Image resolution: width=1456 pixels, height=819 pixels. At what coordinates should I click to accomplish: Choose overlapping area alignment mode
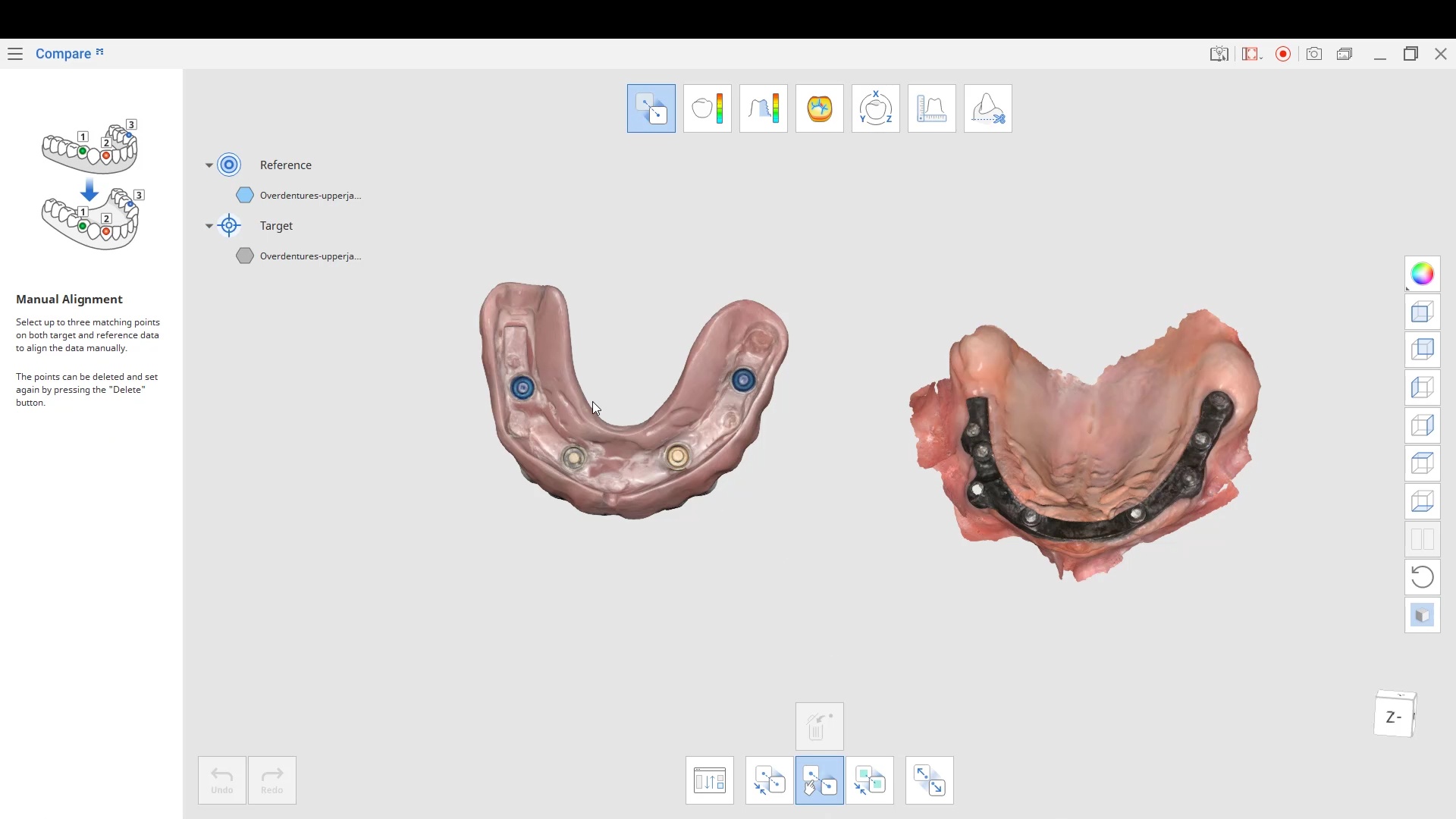pos(870,780)
